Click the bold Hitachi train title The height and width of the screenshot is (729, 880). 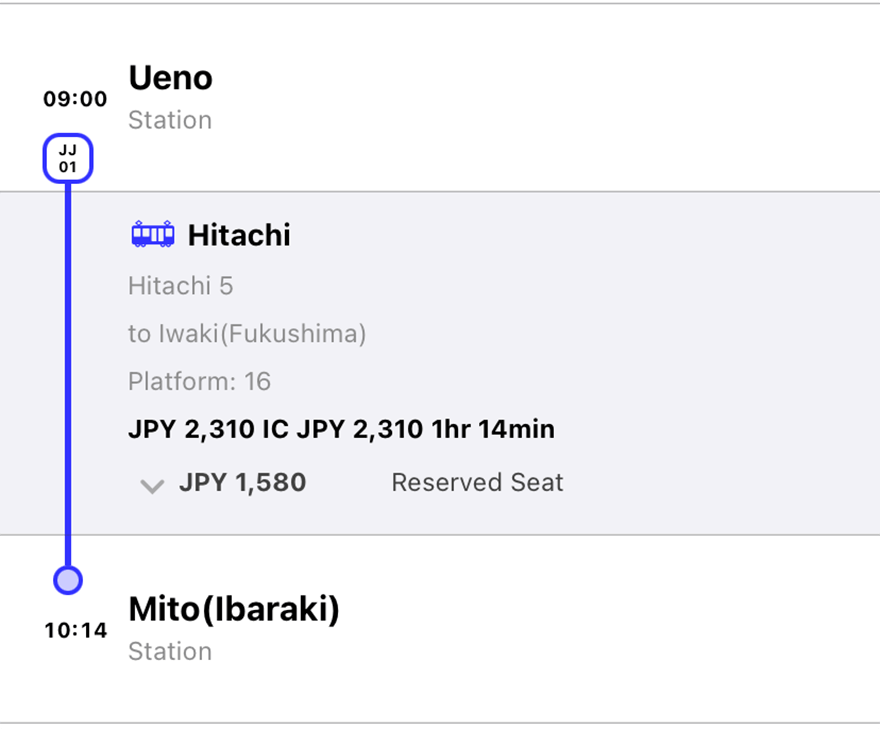pos(239,236)
